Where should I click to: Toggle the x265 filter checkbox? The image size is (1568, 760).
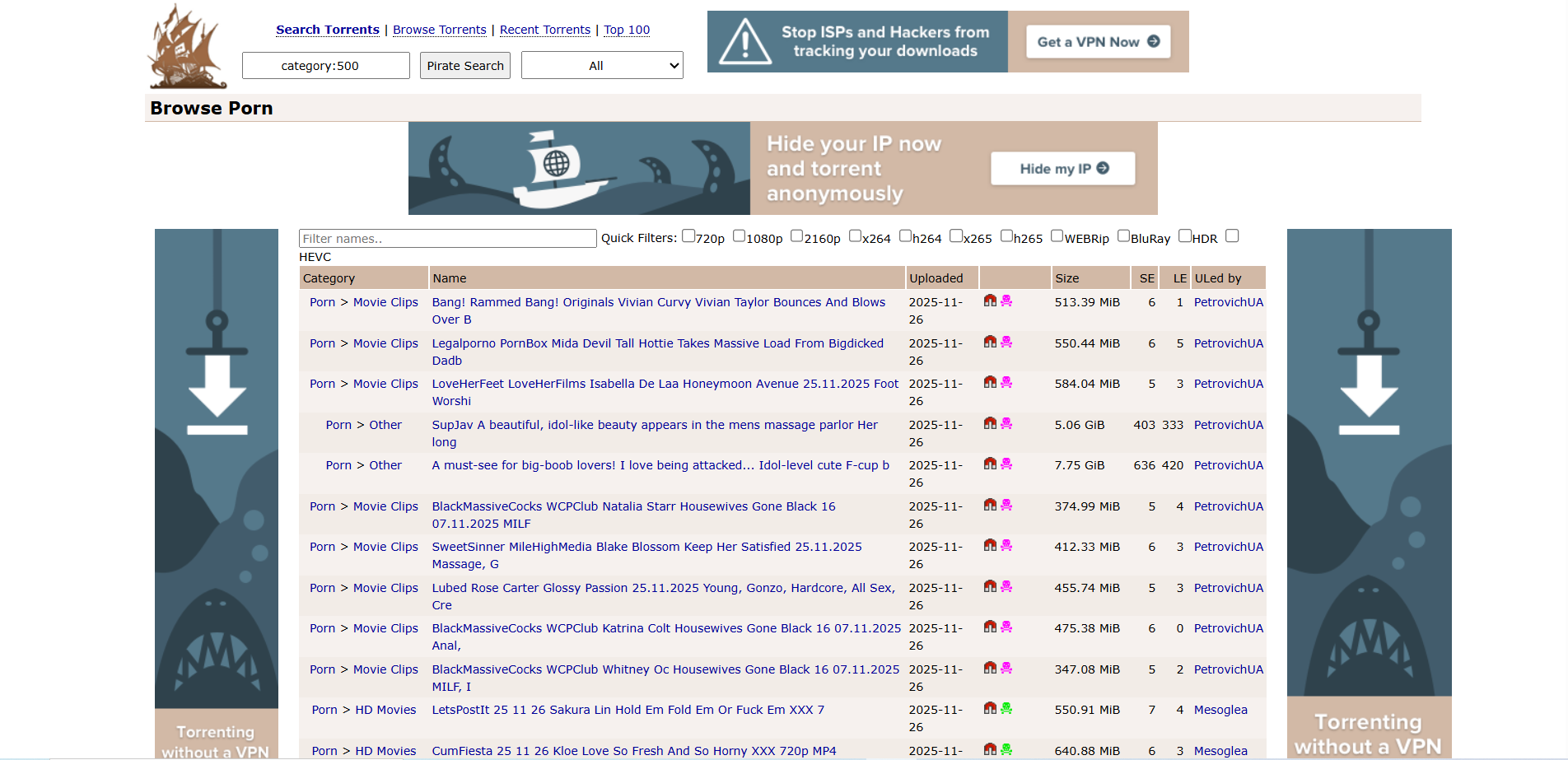(956, 236)
